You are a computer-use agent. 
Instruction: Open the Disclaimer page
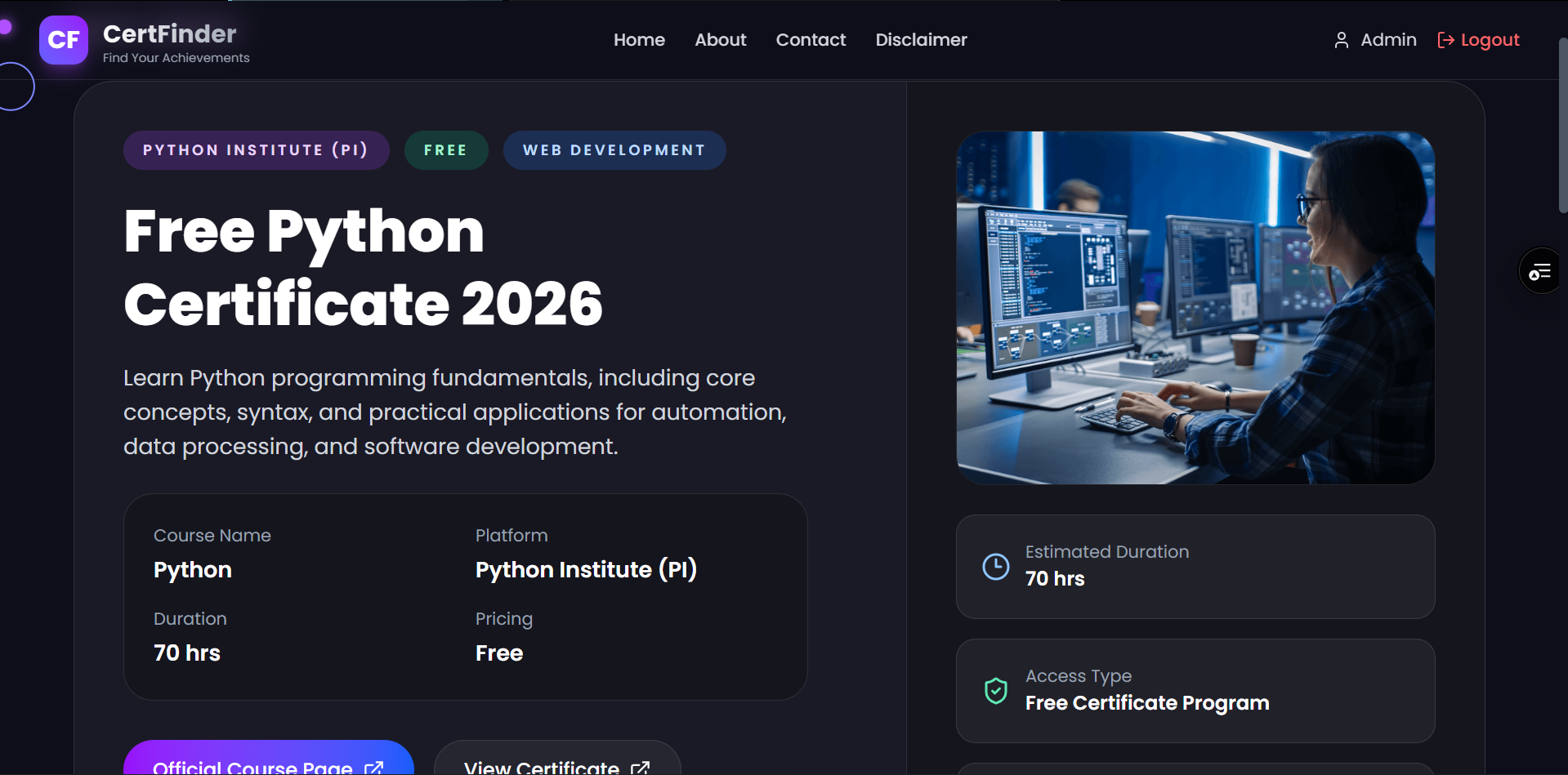click(921, 40)
